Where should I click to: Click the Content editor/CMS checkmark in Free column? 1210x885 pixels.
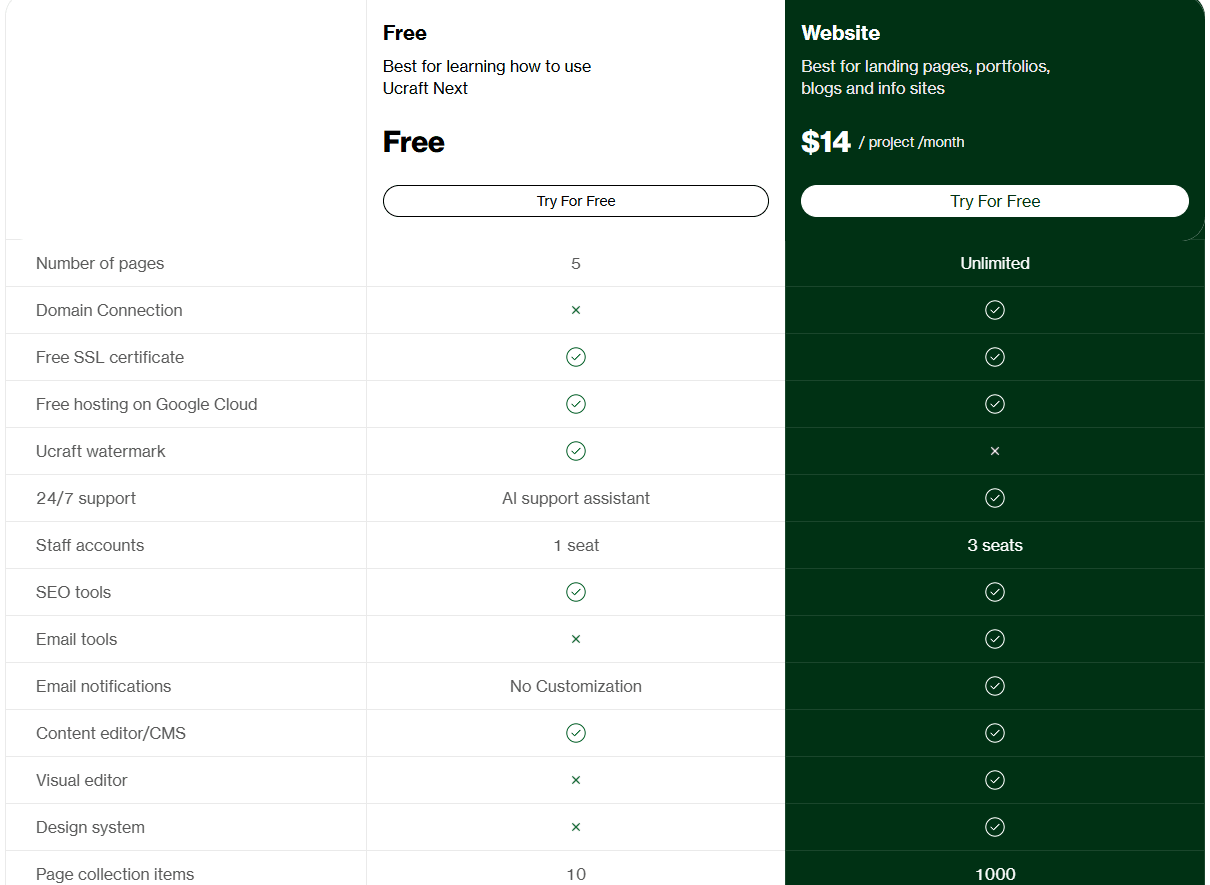coord(576,733)
